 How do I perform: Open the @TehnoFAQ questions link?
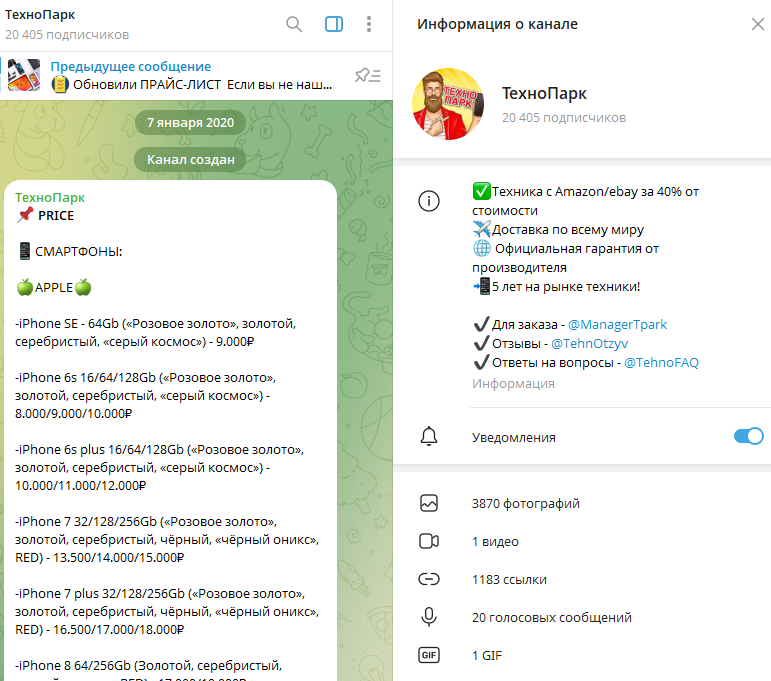click(x=661, y=363)
